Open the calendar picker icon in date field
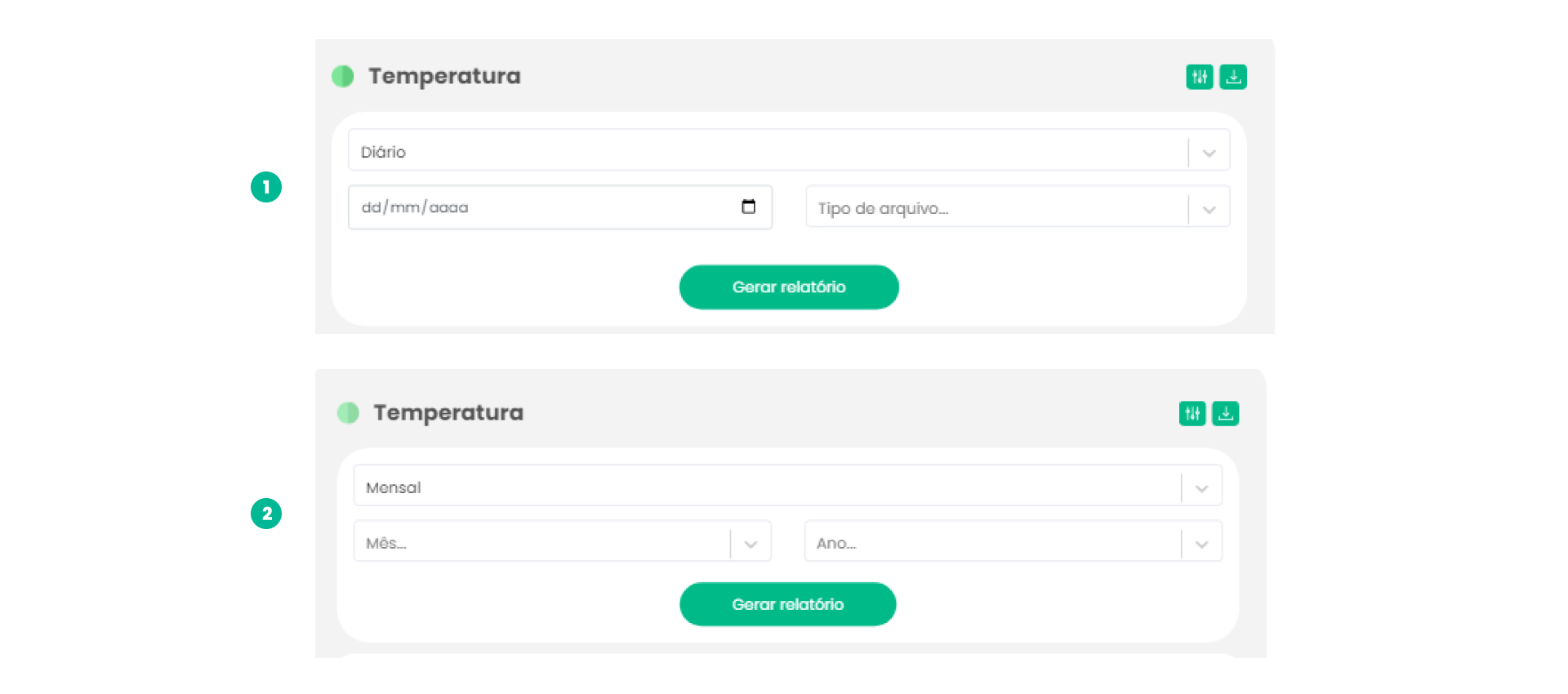Image resolution: width=1568 pixels, height=694 pixels. (x=748, y=207)
